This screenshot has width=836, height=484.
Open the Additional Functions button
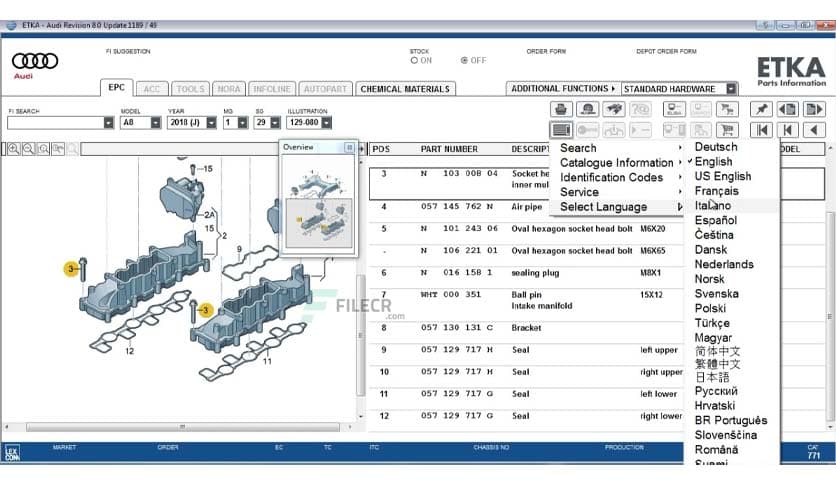pos(562,89)
